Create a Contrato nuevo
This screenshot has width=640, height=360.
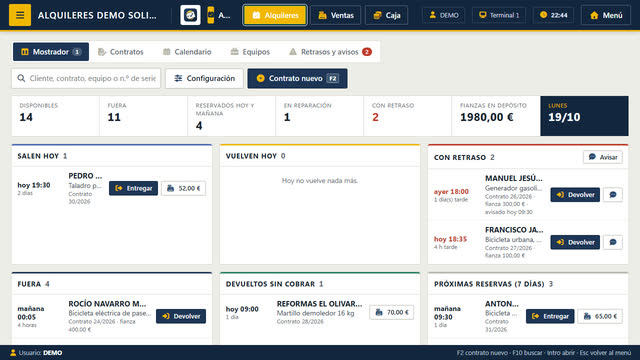(298, 78)
